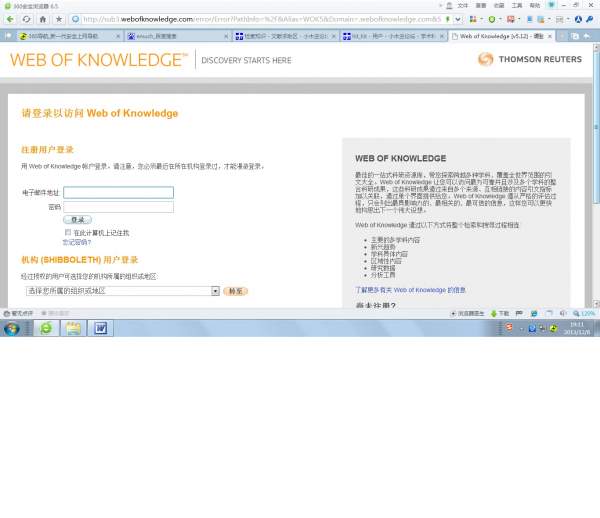Click the download arrow in status bar
This screenshot has width=600, height=518.
[x=494, y=313]
